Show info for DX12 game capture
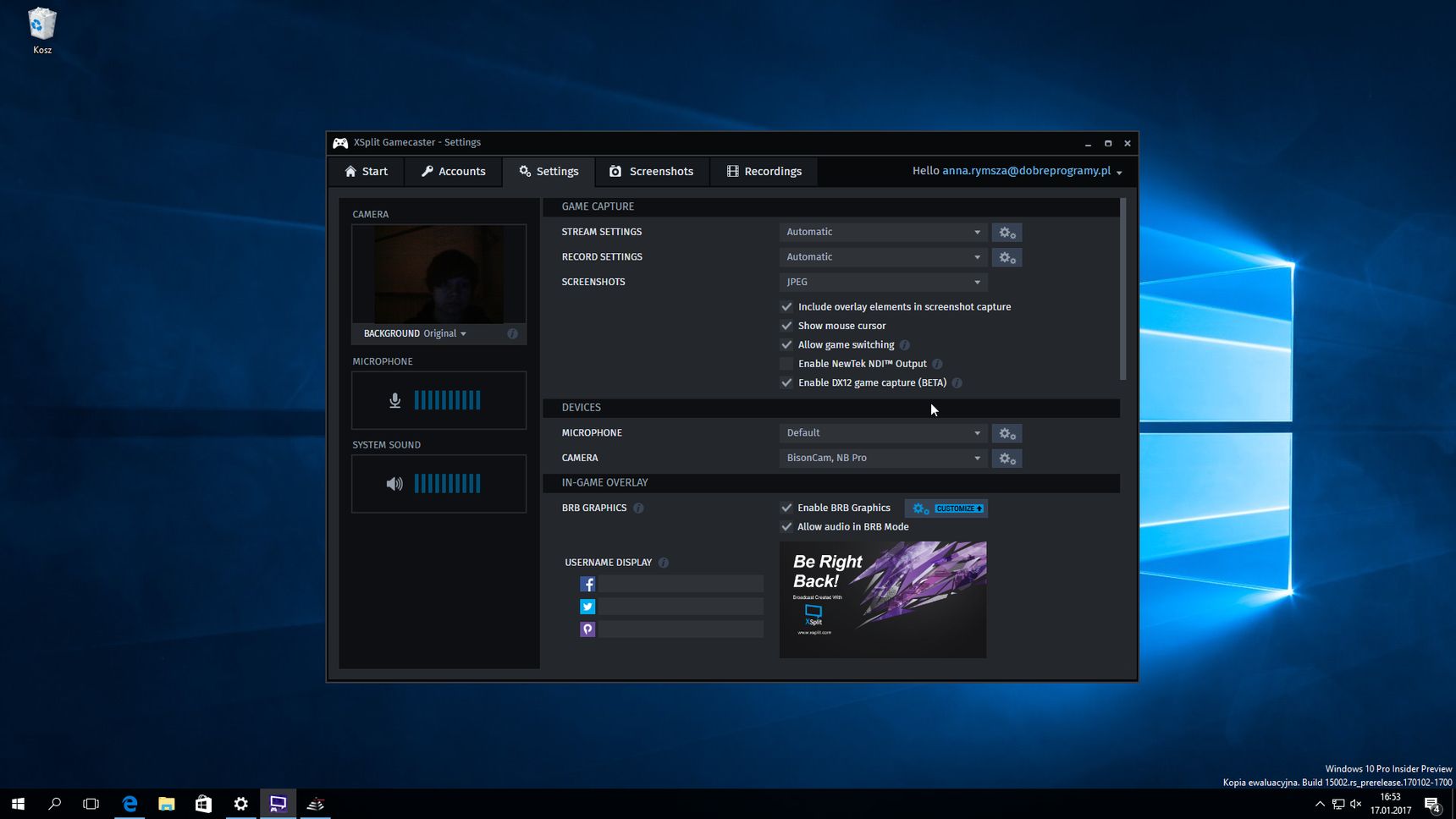The width and height of the screenshot is (1456, 819). click(957, 383)
